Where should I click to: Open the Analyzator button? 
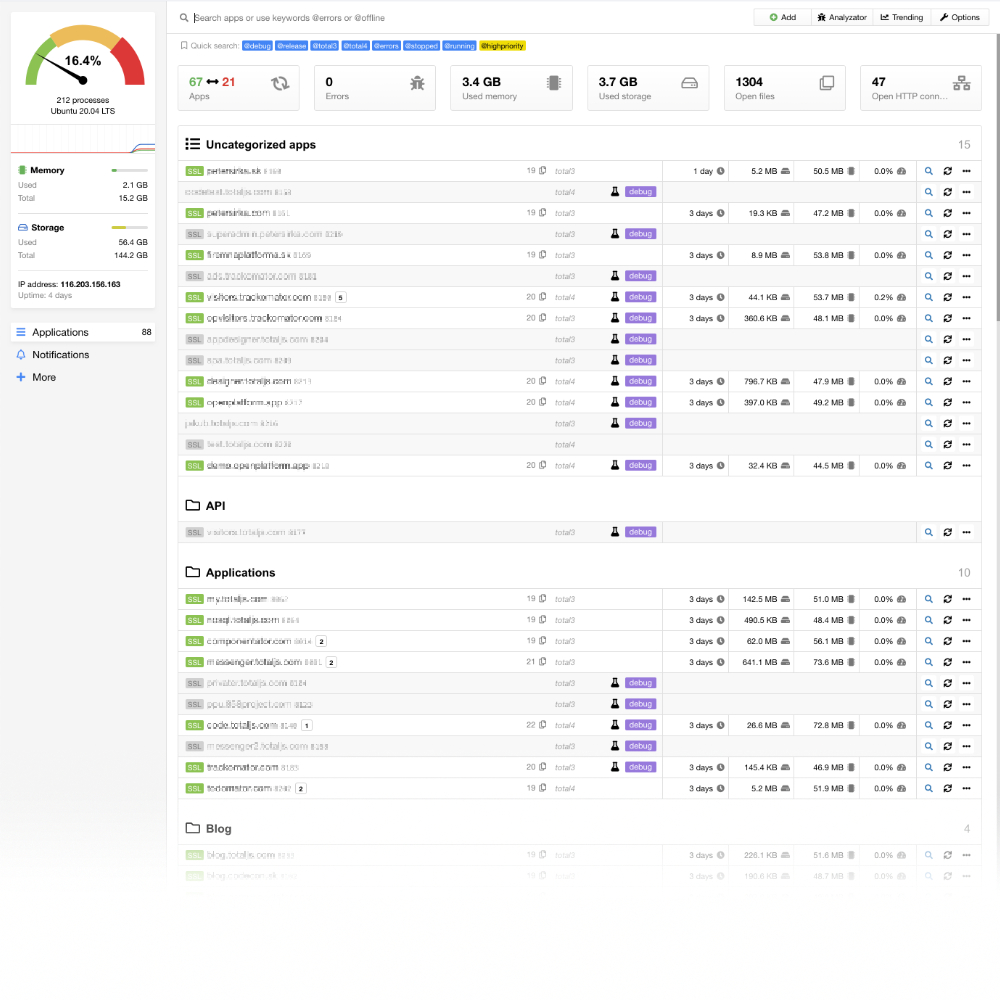point(841,17)
